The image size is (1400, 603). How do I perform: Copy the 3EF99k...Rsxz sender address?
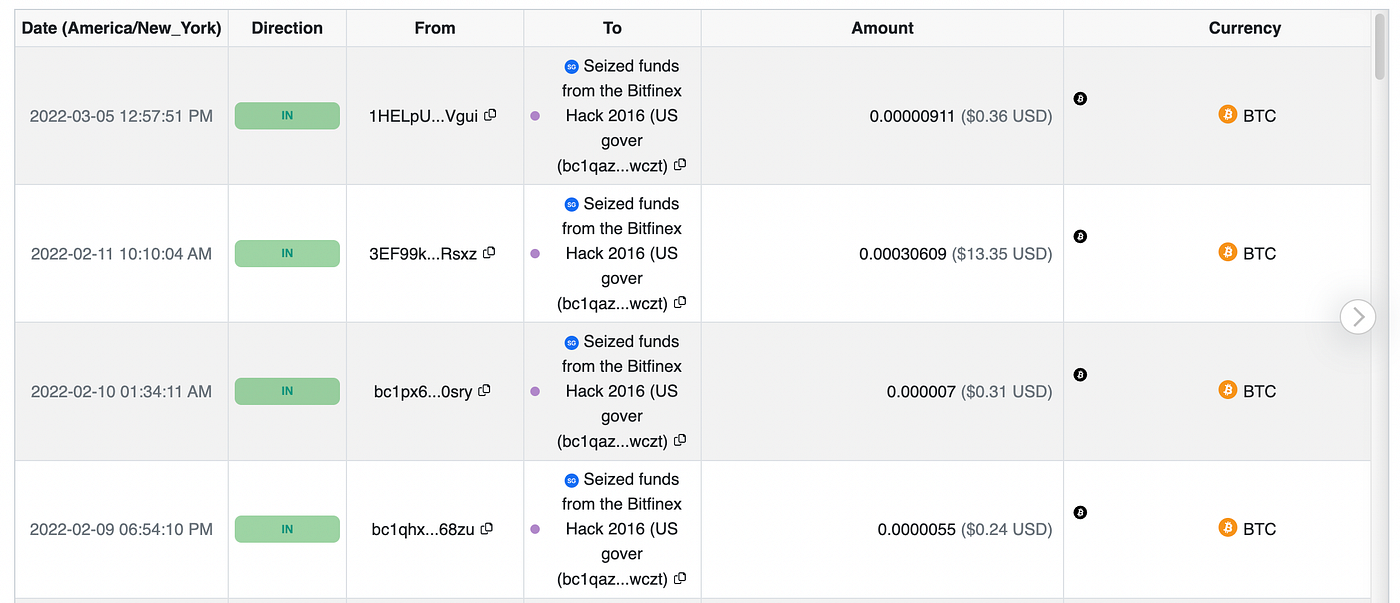point(489,253)
